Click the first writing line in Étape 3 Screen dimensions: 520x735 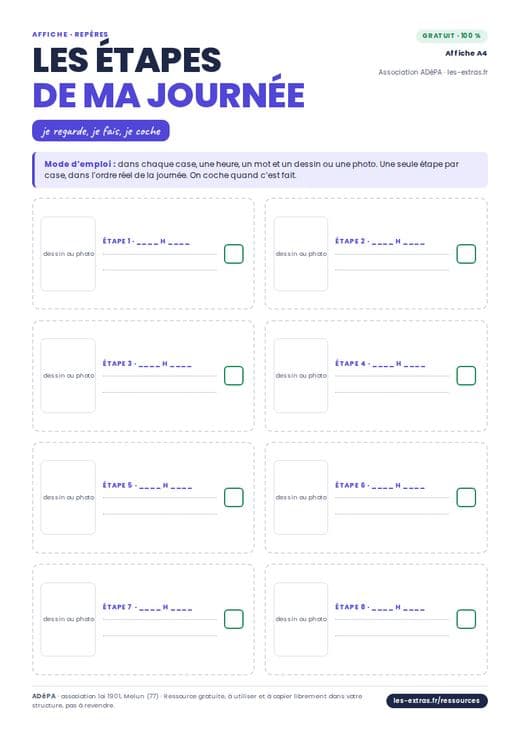[159, 376]
